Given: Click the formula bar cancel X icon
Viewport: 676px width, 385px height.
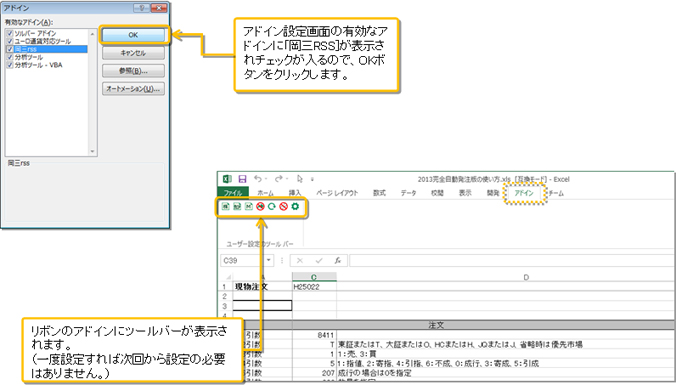Looking at the screenshot, I should 300,260.
